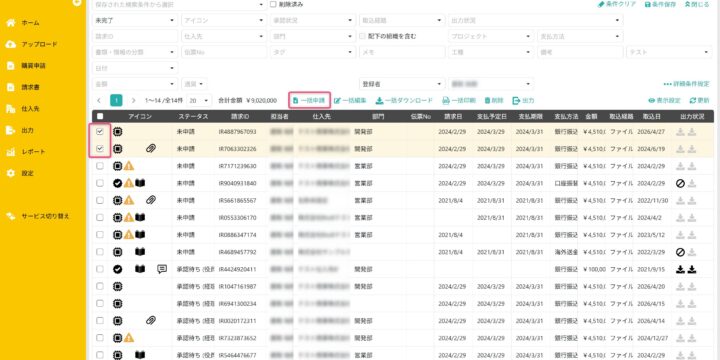Click the 設定 gear icon in sidebar
The width and height of the screenshot is (720, 360).
[11, 173]
